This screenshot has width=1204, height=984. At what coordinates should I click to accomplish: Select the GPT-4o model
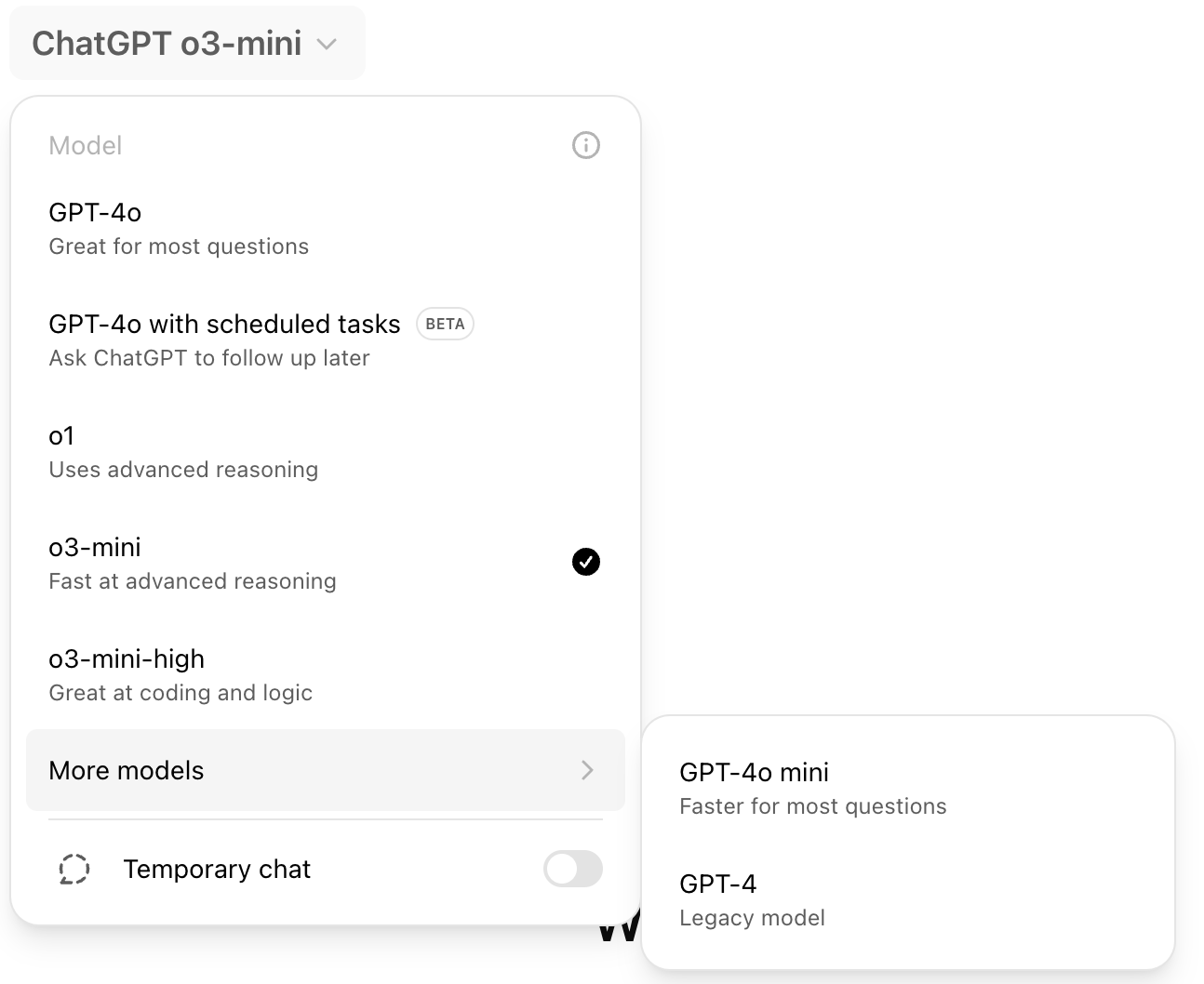[95, 213]
